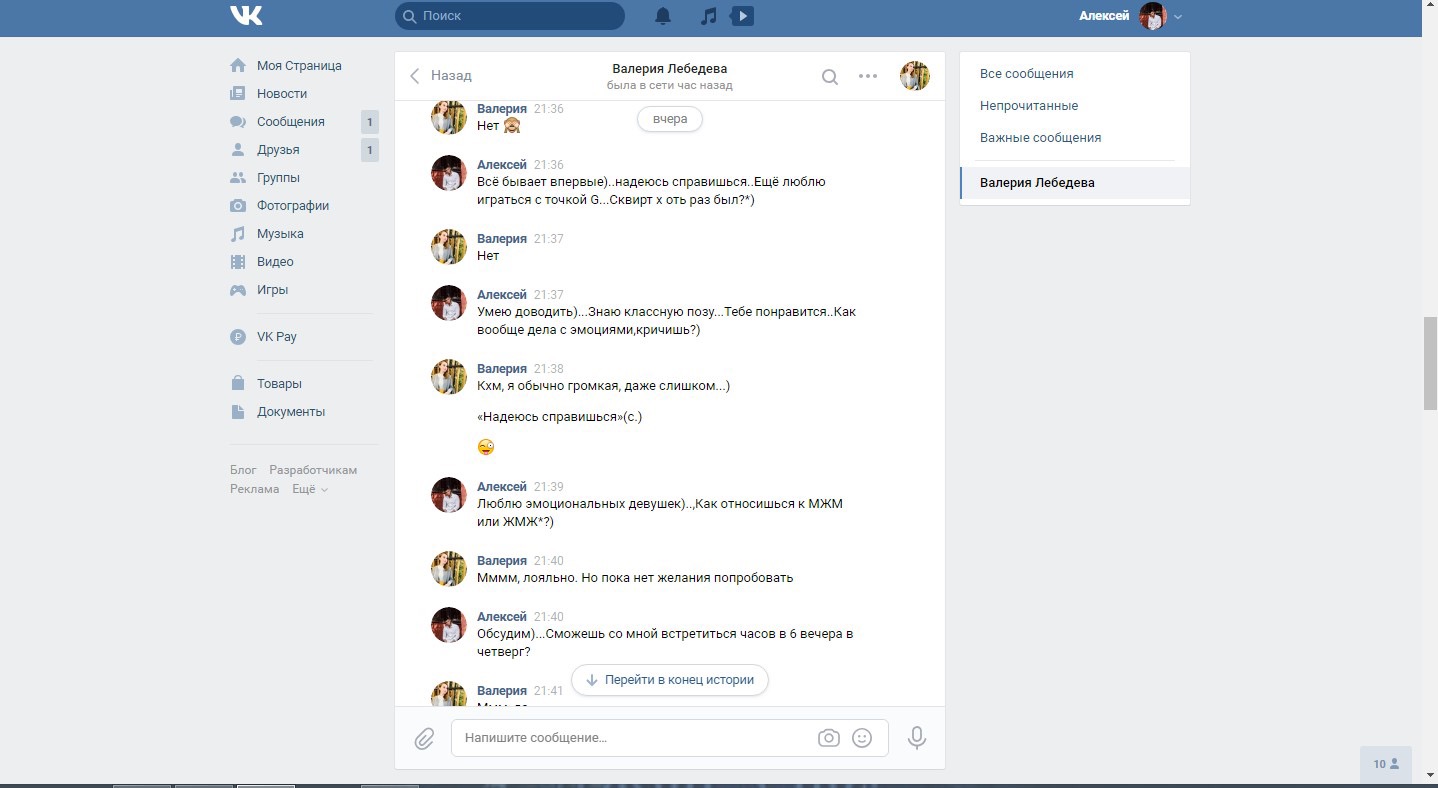The height and width of the screenshot is (788, 1438).
Task: Click Валерия avatar on 21:40 message
Action: (x=449, y=569)
